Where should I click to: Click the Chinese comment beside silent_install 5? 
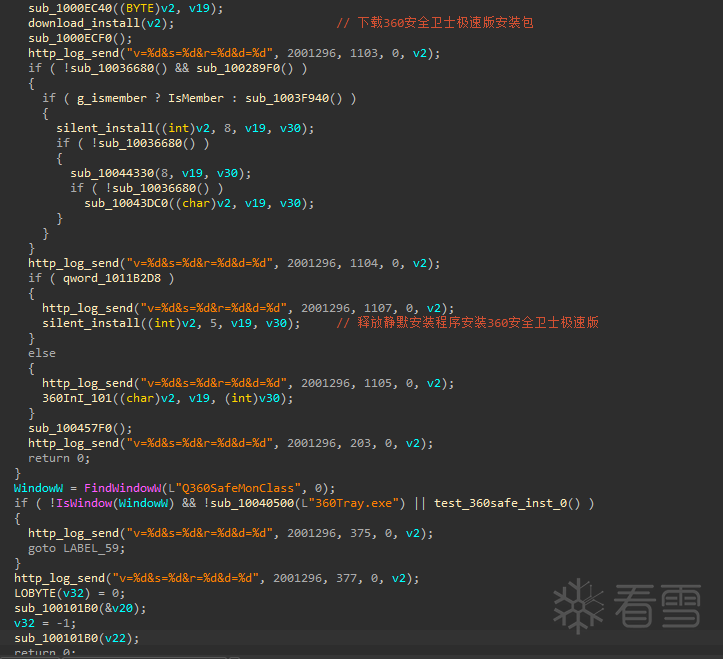[468, 322]
